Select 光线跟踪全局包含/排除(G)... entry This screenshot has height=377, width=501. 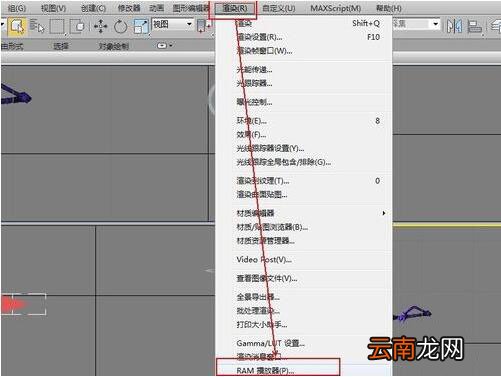tap(304, 162)
